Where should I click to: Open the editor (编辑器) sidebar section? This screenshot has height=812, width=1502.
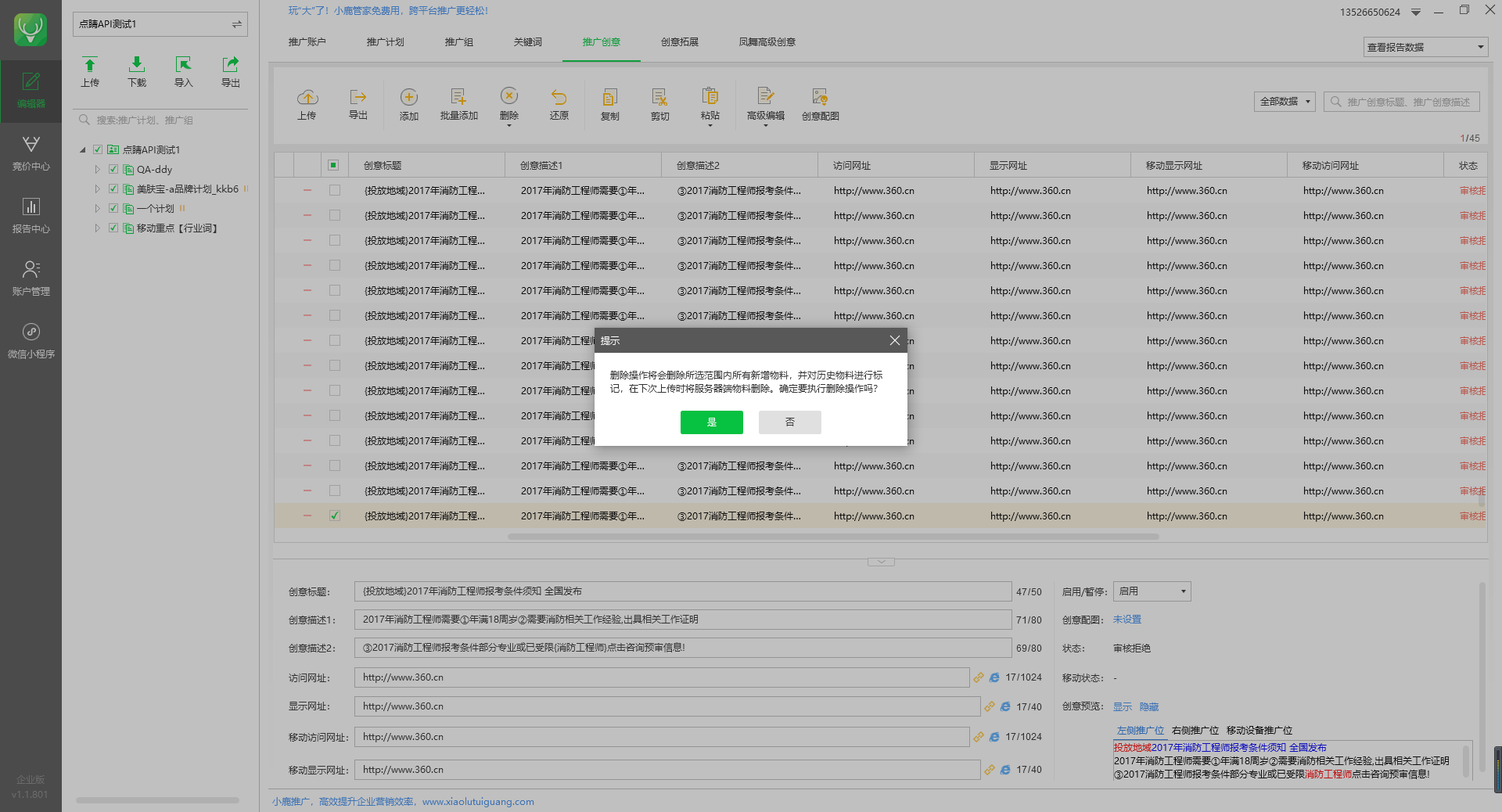point(31,91)
